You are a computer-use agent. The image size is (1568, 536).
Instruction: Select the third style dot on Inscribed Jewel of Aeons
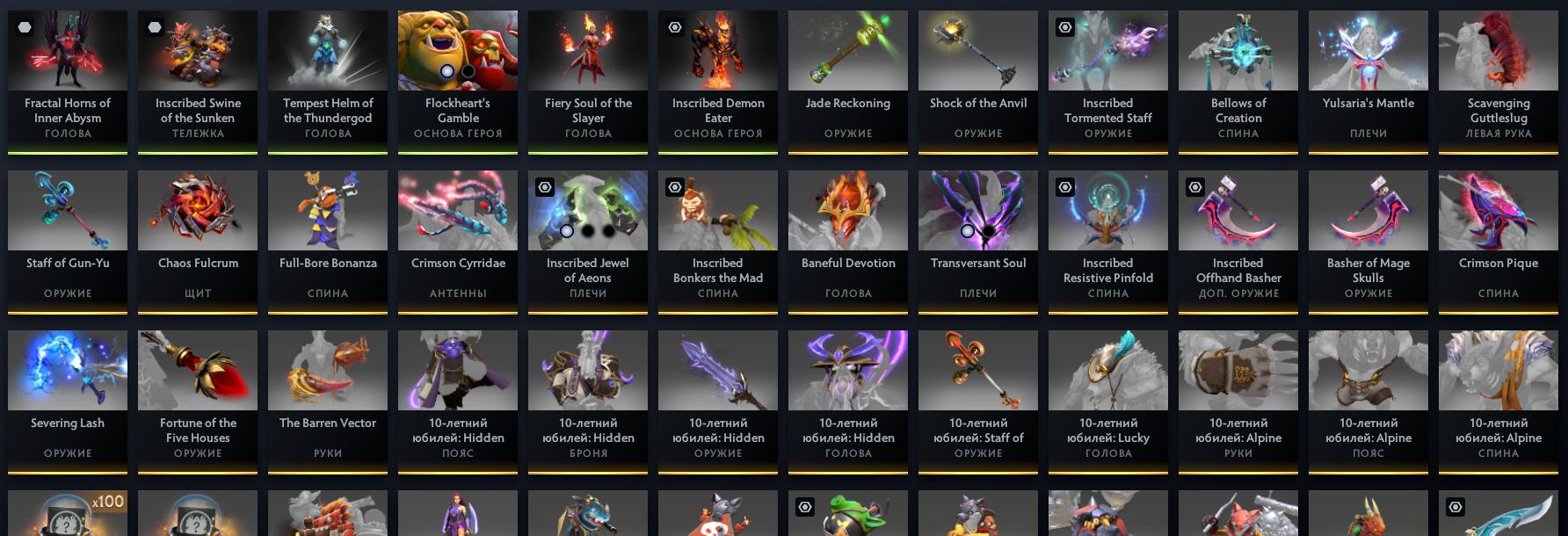[609, 231]
